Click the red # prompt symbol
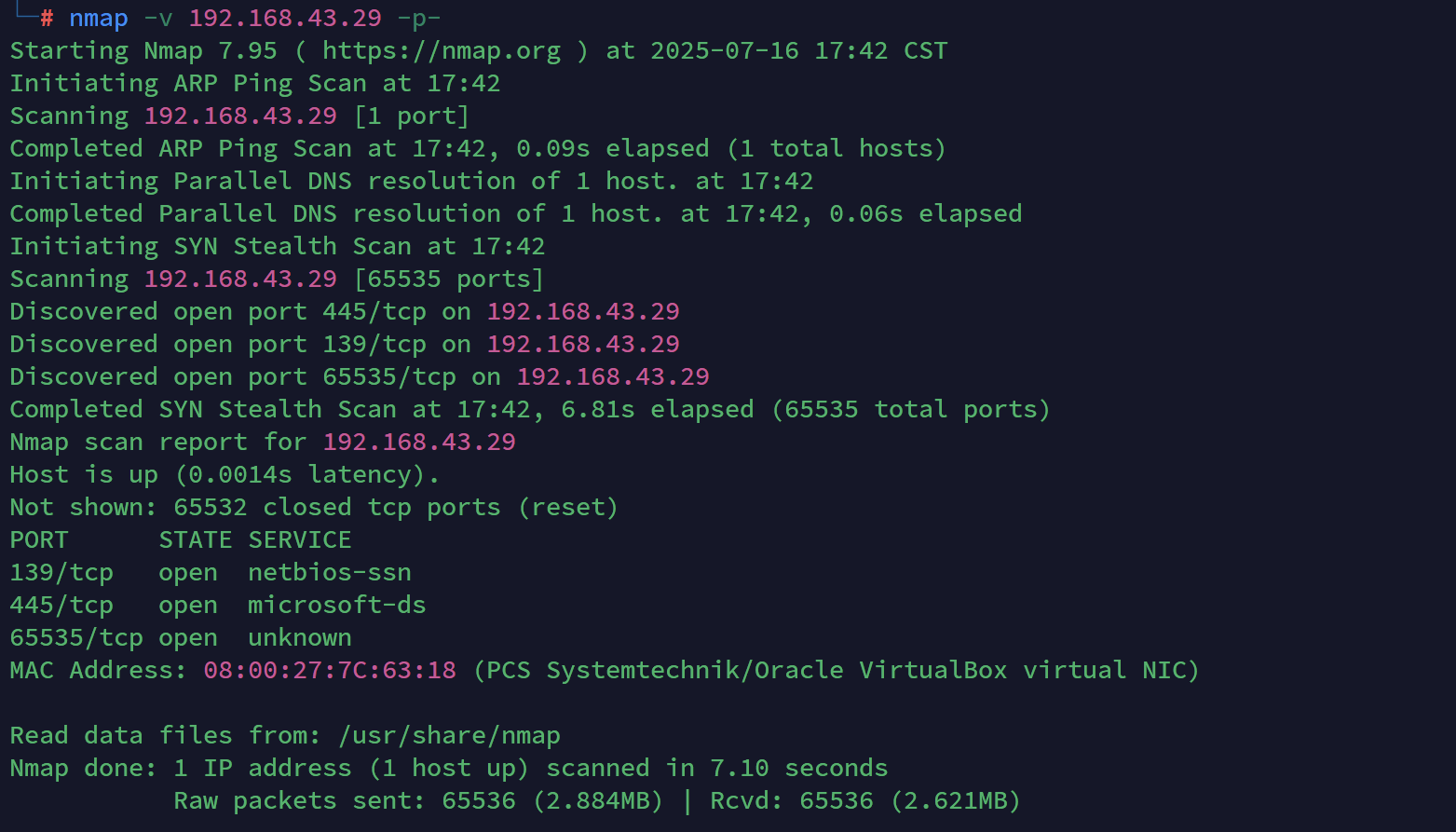 [x=47, y=19]
